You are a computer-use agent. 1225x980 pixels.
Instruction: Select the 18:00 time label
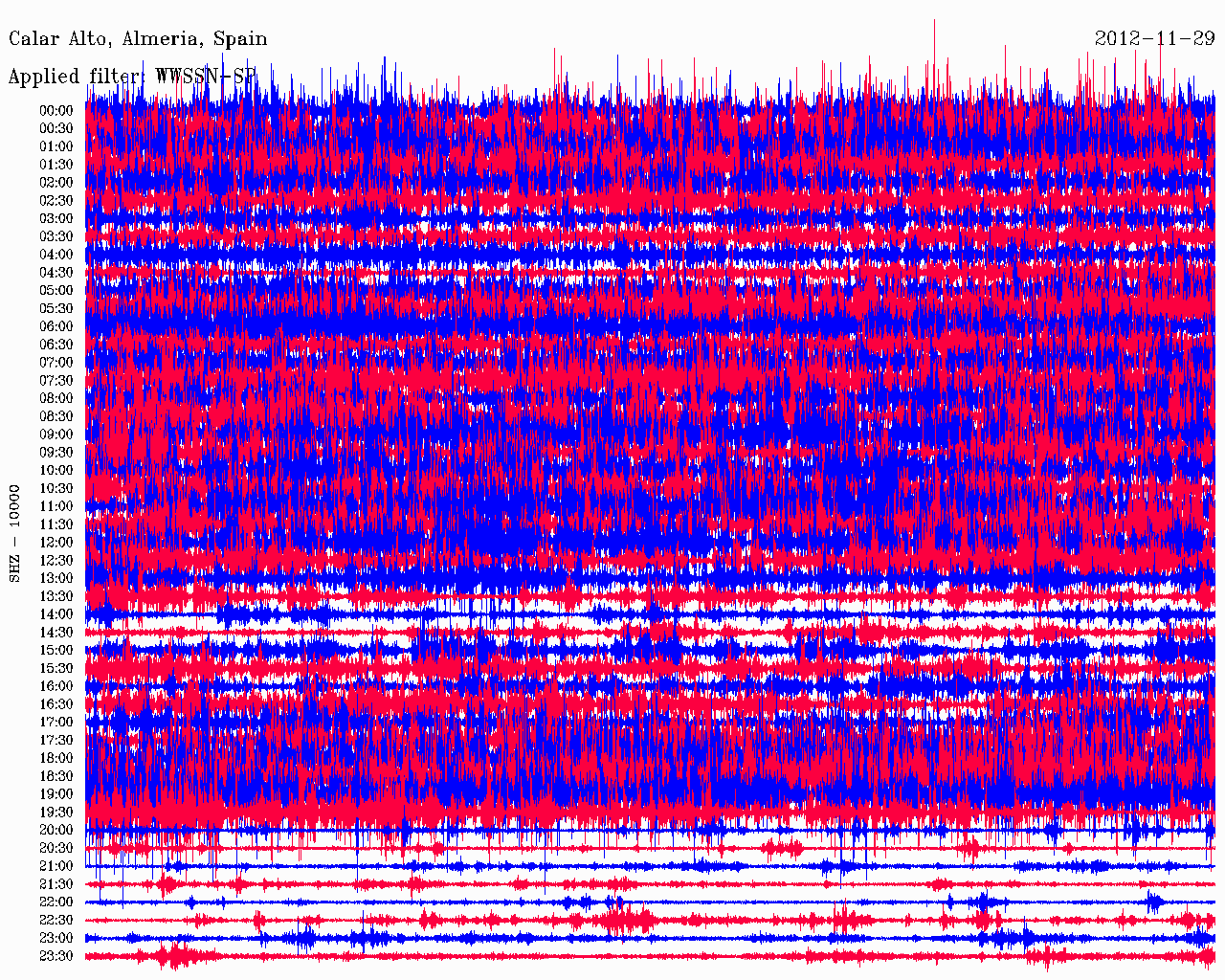coord(56,758)
